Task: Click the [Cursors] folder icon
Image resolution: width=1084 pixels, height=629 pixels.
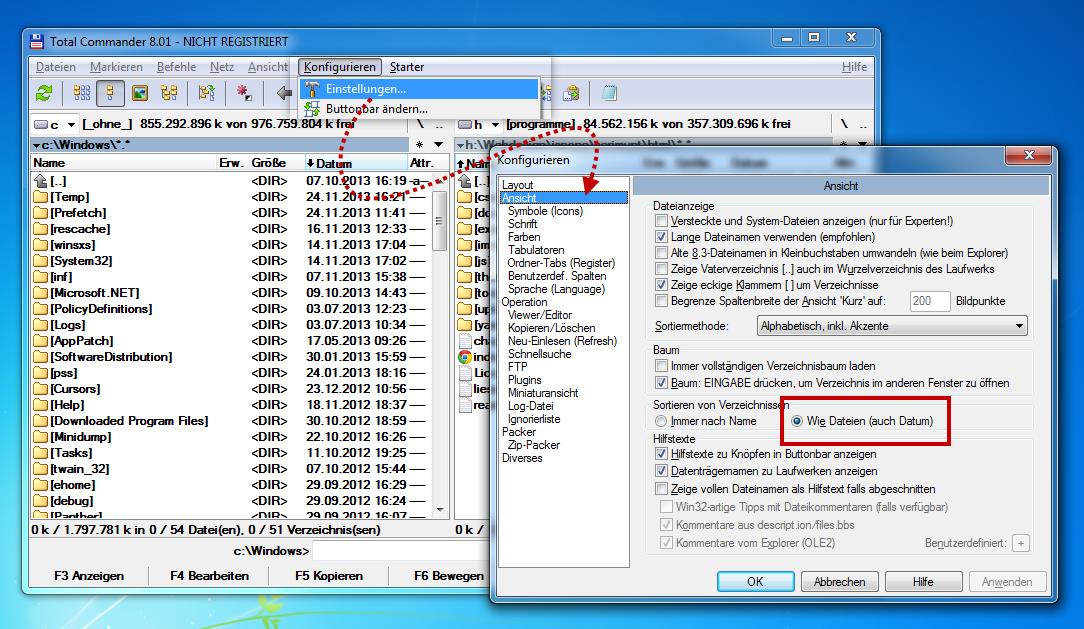Action: pyautogui.click(x=41, y=388)
